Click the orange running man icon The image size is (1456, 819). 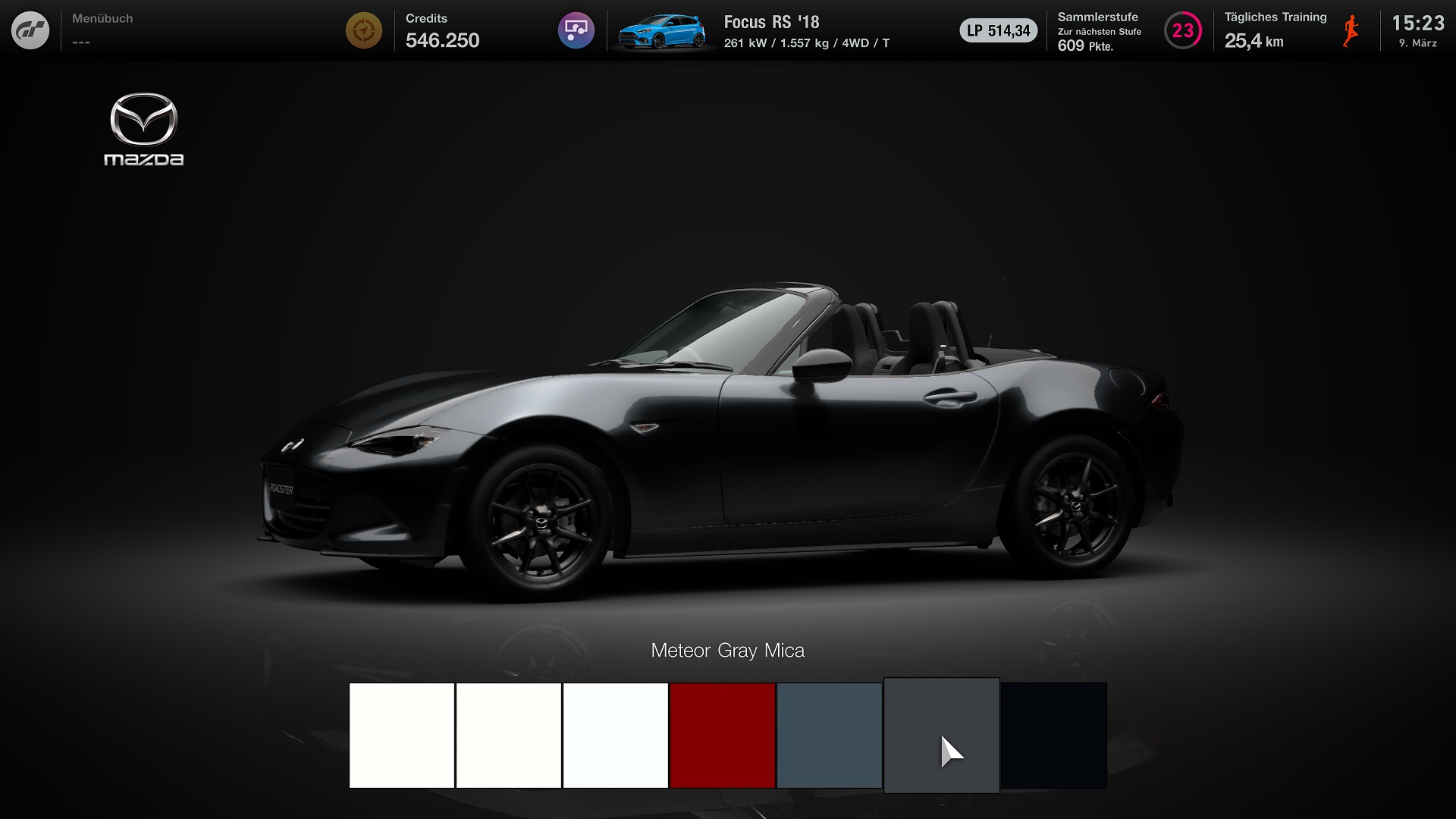1351,30
